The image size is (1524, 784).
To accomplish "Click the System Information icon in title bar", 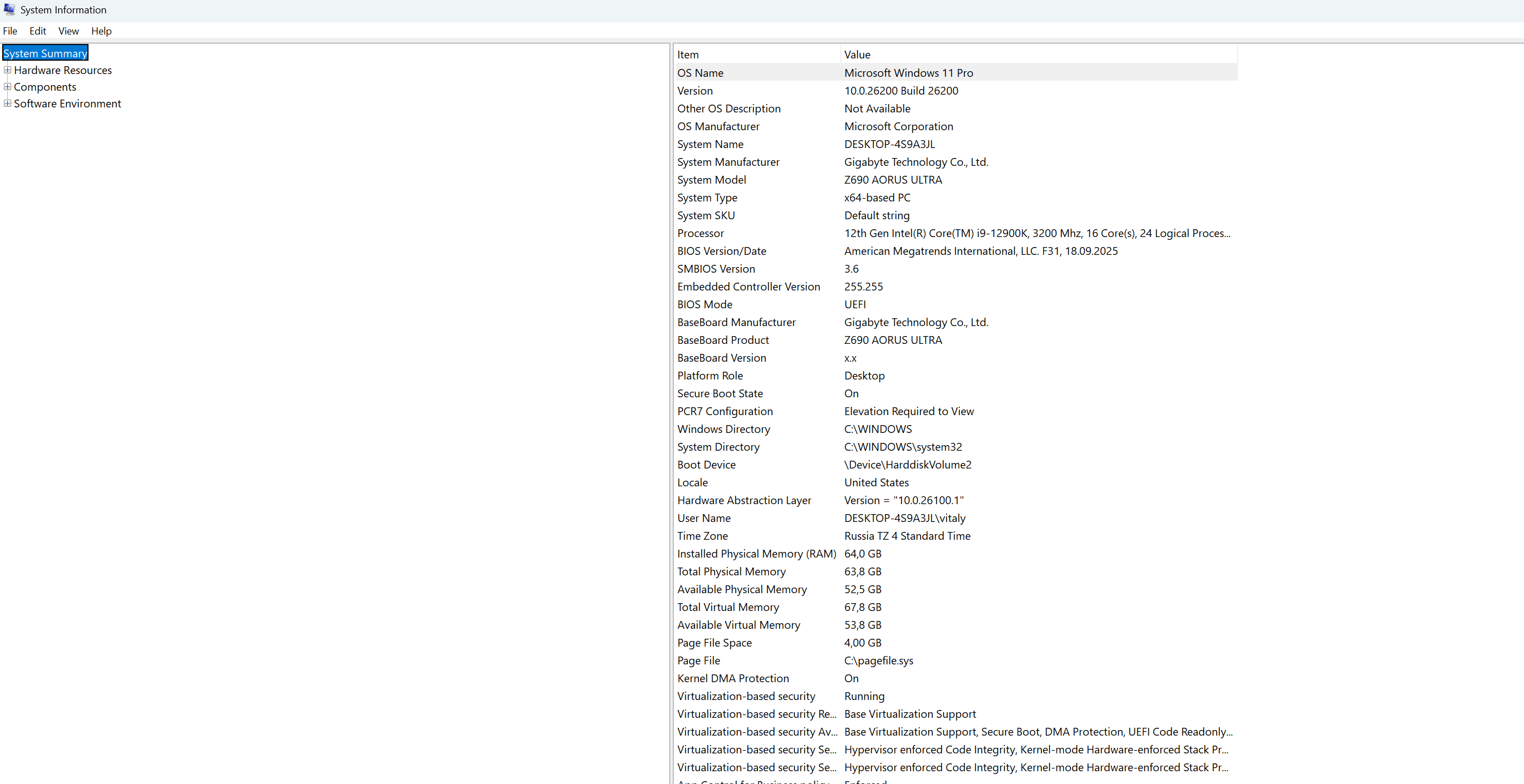I will tap(9, 9).
